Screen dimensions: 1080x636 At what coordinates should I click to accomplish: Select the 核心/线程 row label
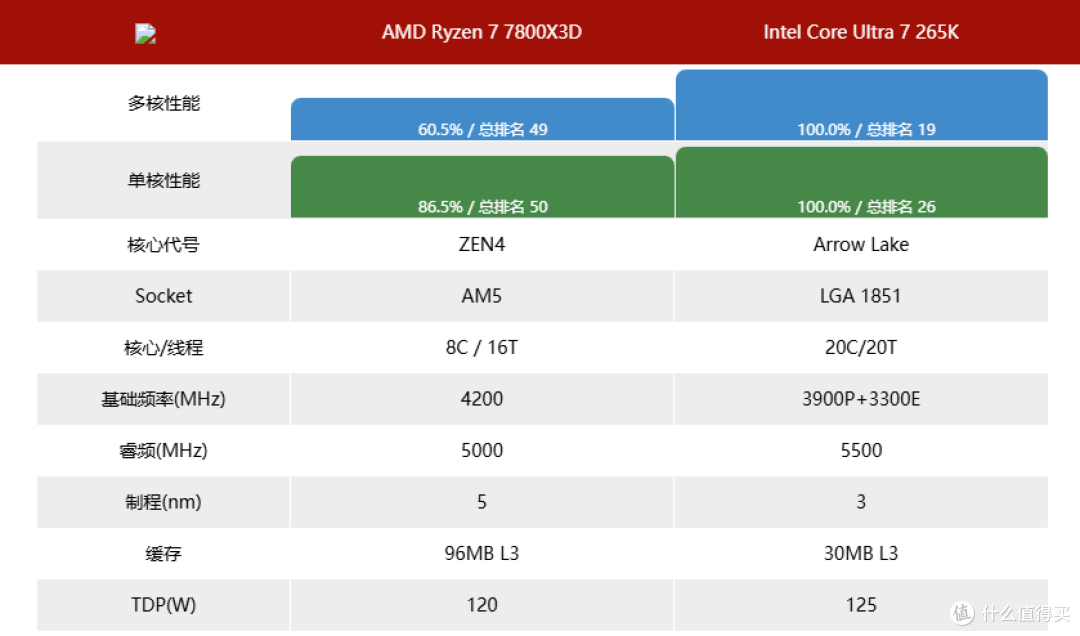point(164,348)
